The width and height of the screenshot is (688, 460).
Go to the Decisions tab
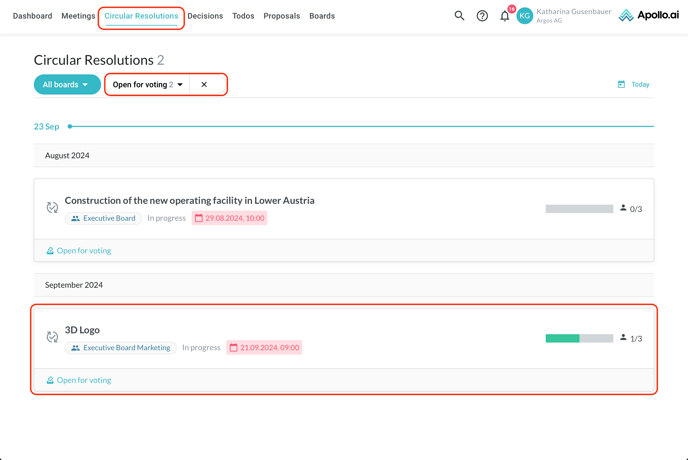[205, 16]
